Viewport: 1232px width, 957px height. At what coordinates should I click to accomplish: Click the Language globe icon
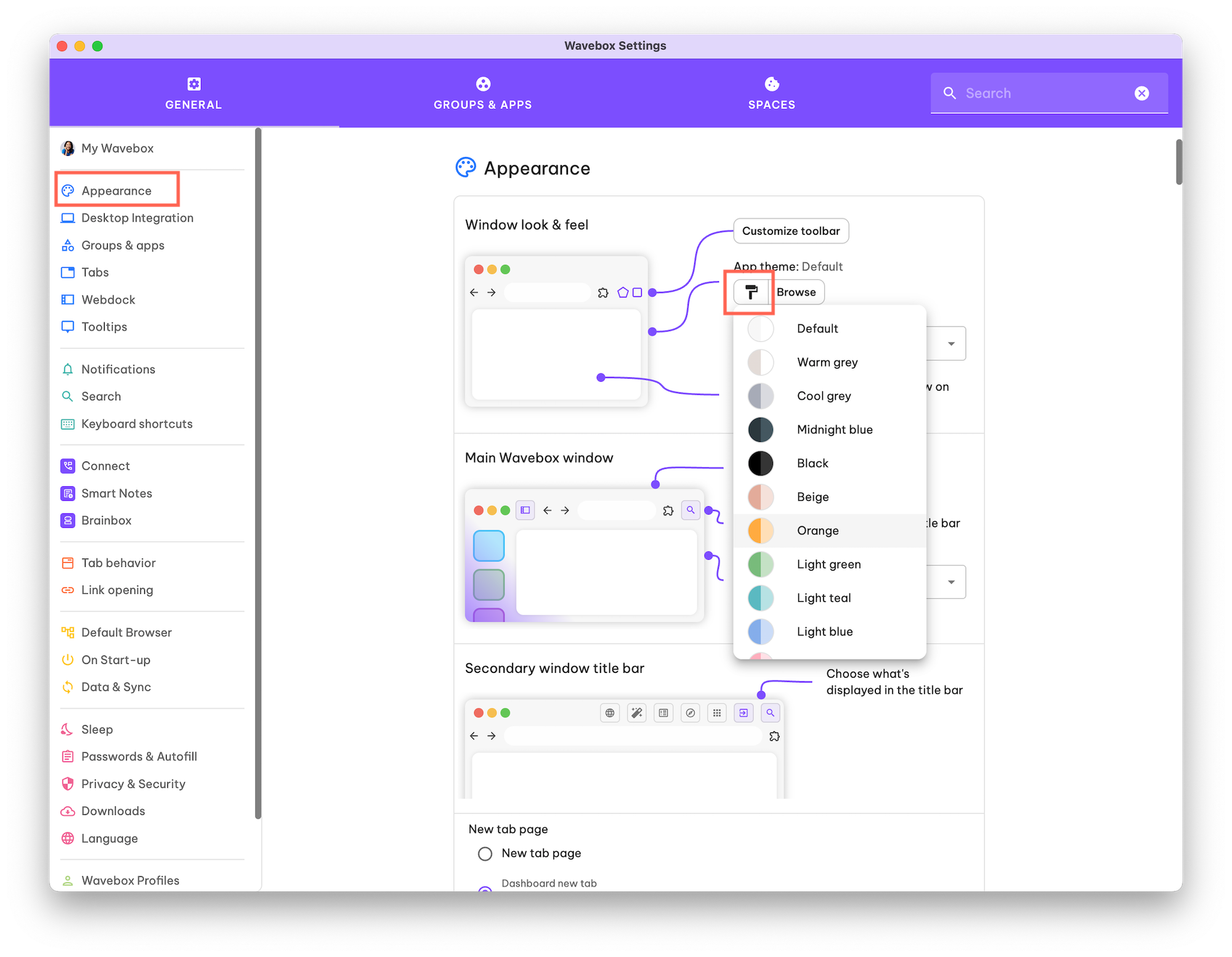(x=68, y=838)
